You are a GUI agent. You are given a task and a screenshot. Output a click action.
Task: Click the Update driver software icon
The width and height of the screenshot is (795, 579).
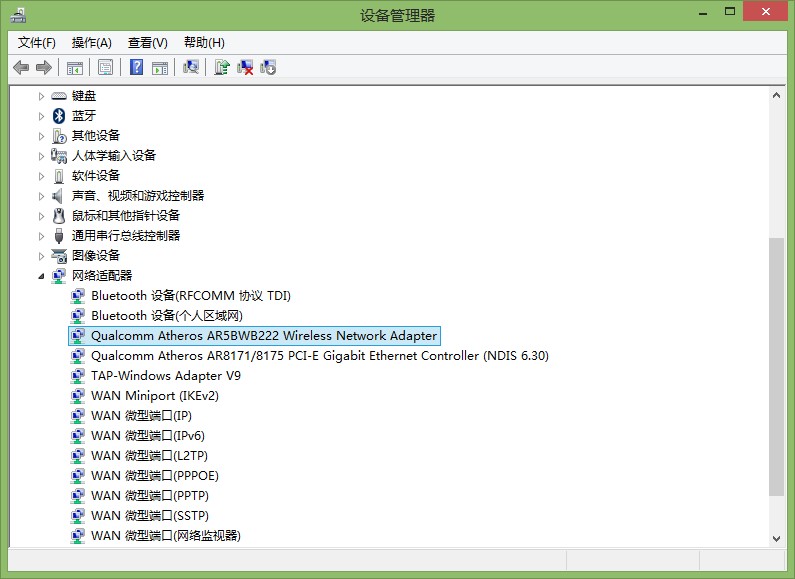point(222,67)
